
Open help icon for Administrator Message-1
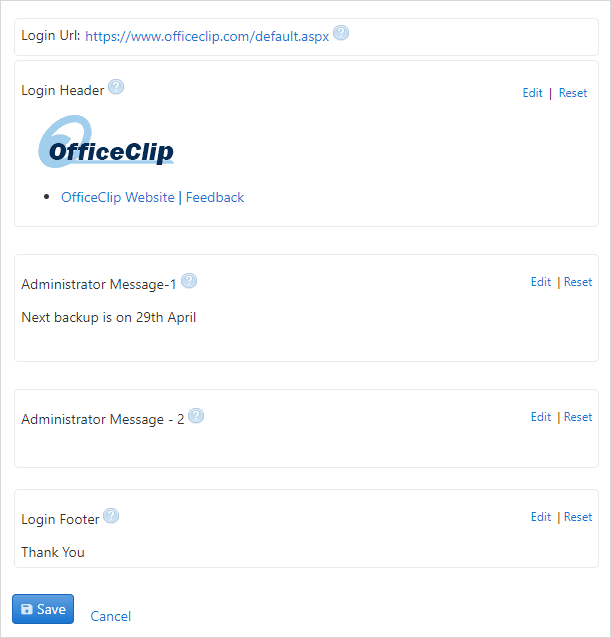tap(189, 281)
